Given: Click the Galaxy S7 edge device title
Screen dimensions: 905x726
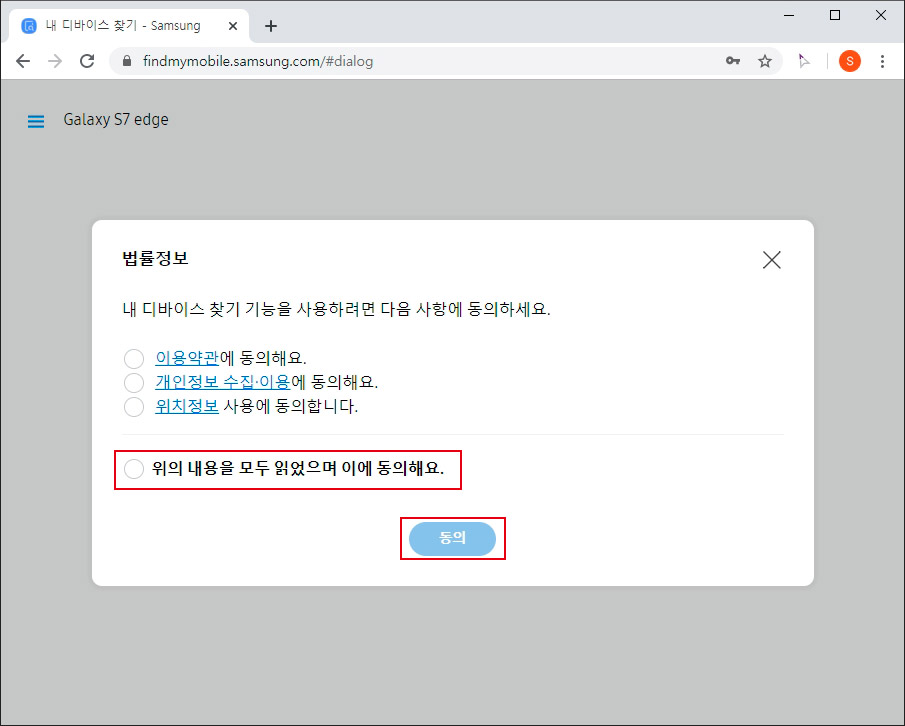Looking at the screenshot, I should pos(116,119).
